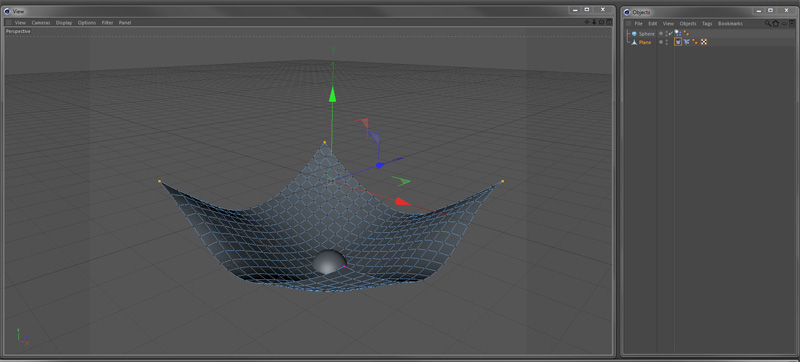Screen dimensions: 800x362
Task: Click the red X axis arrow
Action: click(403, 202)
